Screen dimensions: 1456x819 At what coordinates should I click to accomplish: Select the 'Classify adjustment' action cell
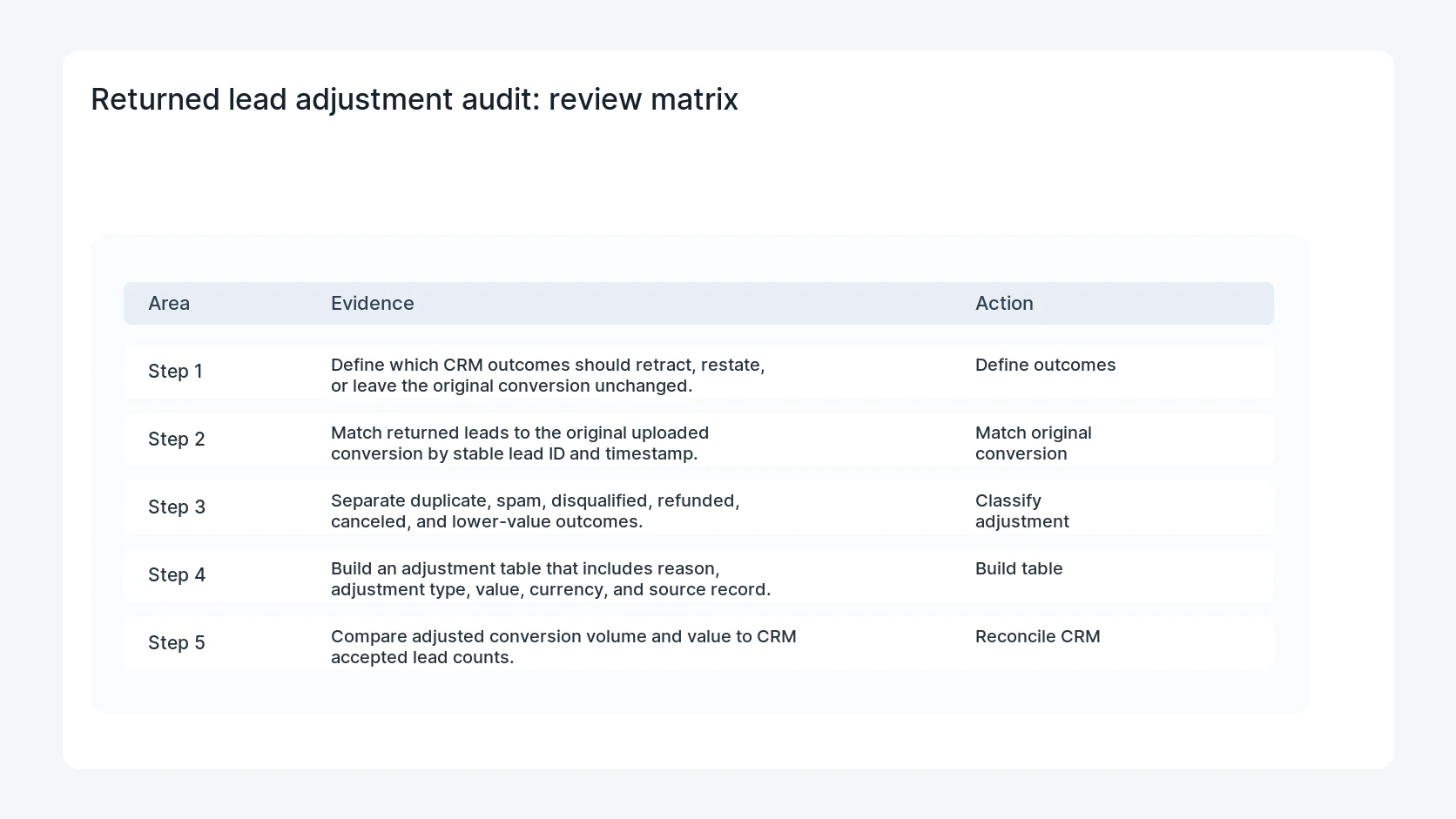click(1022, 511)
